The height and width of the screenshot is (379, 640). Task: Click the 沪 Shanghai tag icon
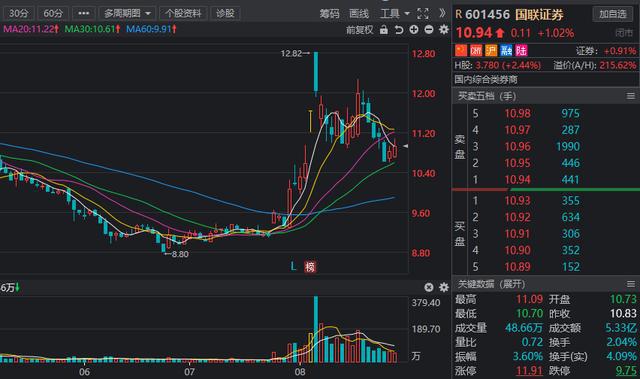coord(491,51)
